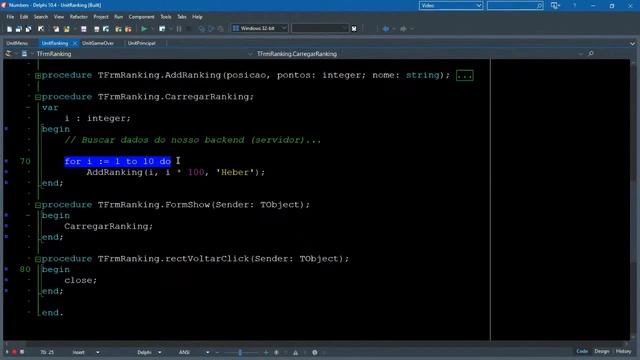
Task: Open the tab overflow chevron at right of tabs
Action: coord(632,43)
